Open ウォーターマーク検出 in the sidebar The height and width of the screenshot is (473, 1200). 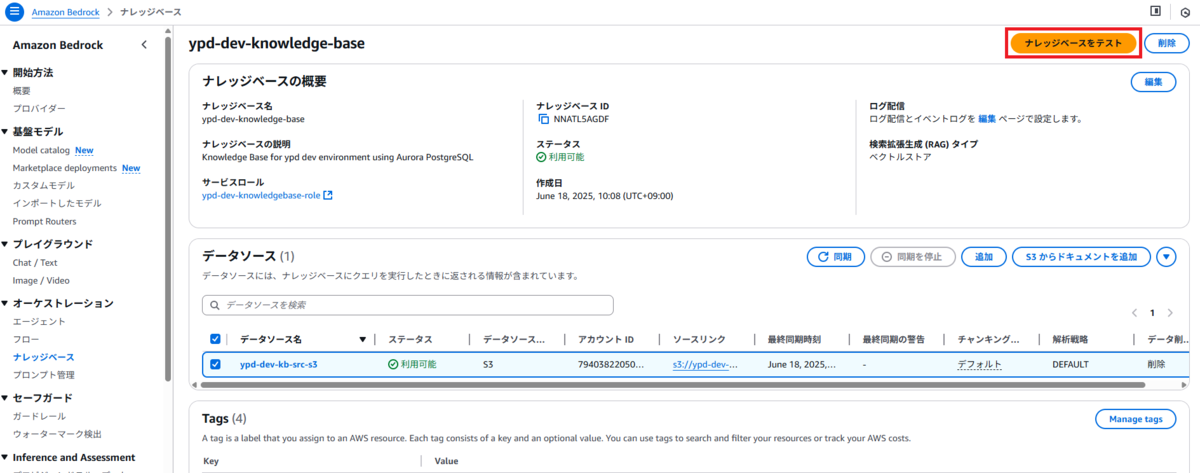click(x=57, y=434)
